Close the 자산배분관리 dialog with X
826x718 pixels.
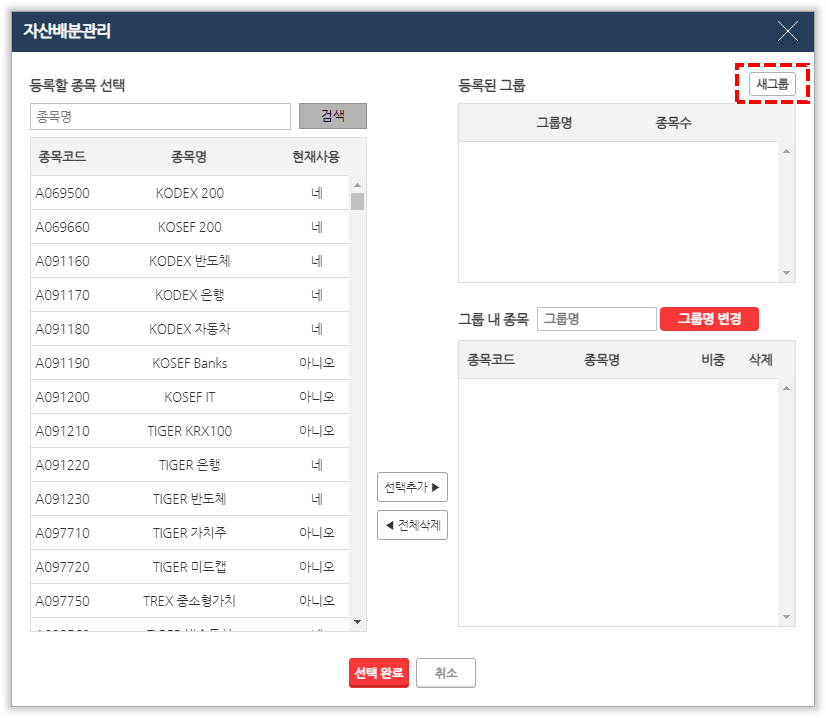788,31
